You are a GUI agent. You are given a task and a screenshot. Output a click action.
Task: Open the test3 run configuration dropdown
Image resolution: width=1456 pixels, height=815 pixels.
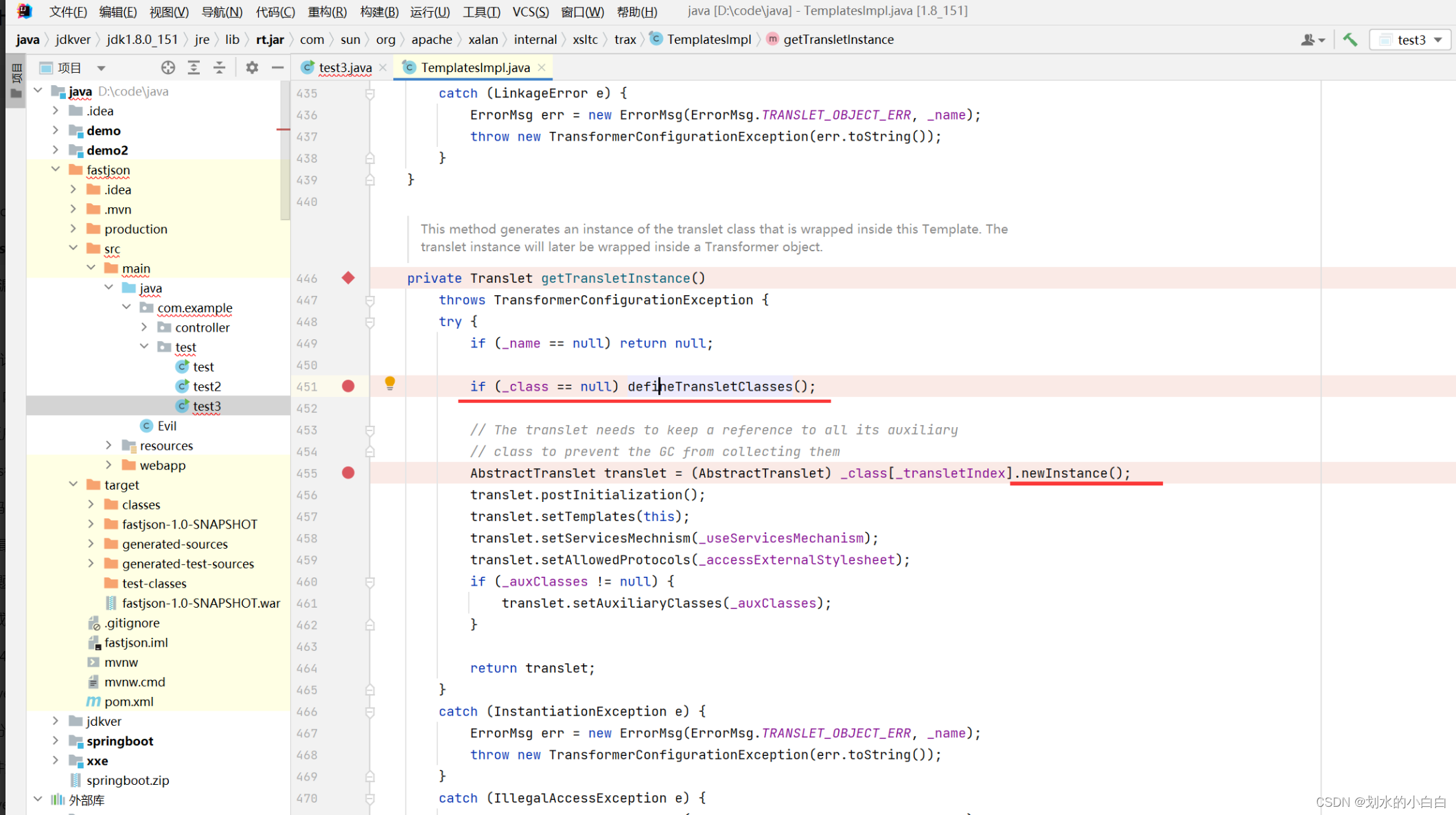(1411, 40)
